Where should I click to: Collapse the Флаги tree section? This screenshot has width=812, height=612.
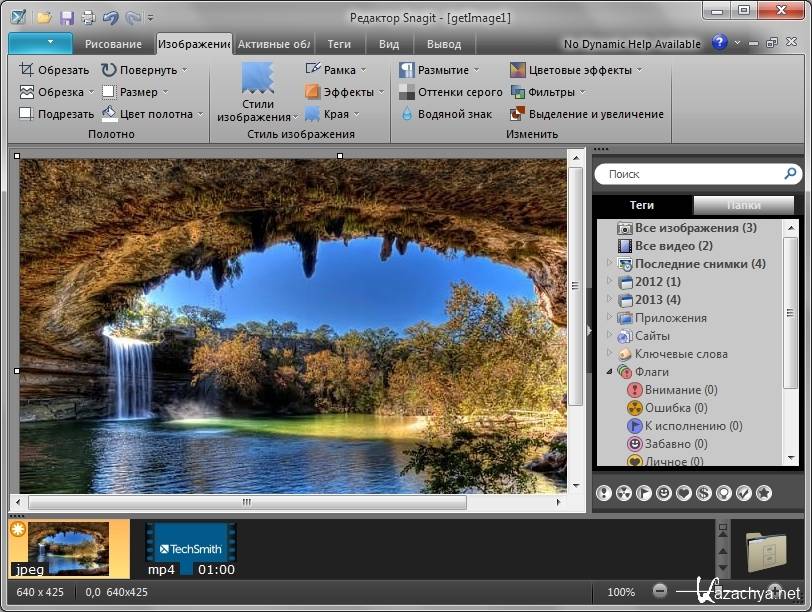[x=609, y=372]
